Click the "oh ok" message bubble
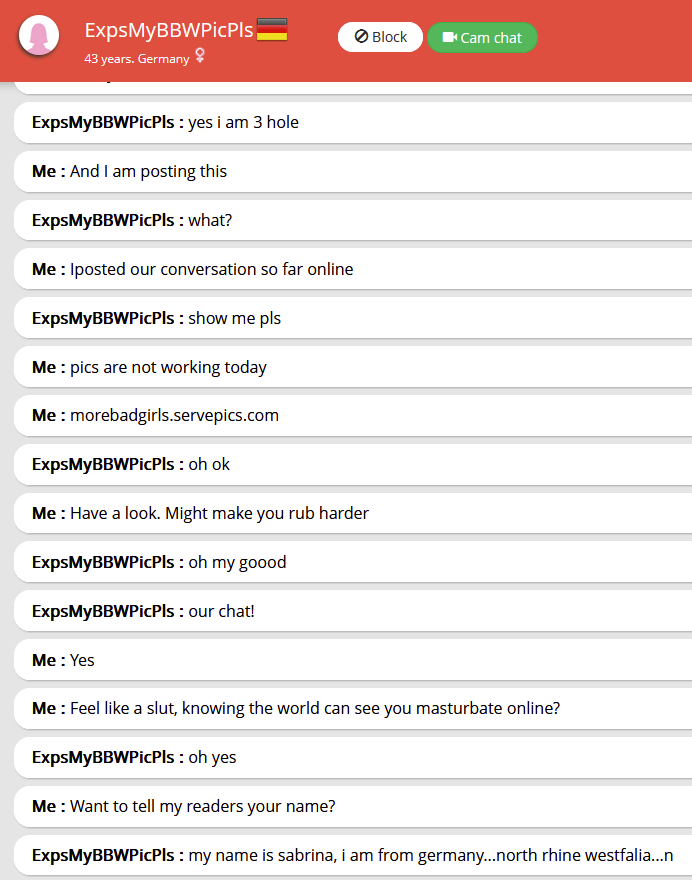The image size is (692, 880). click(x=209, y=464)
